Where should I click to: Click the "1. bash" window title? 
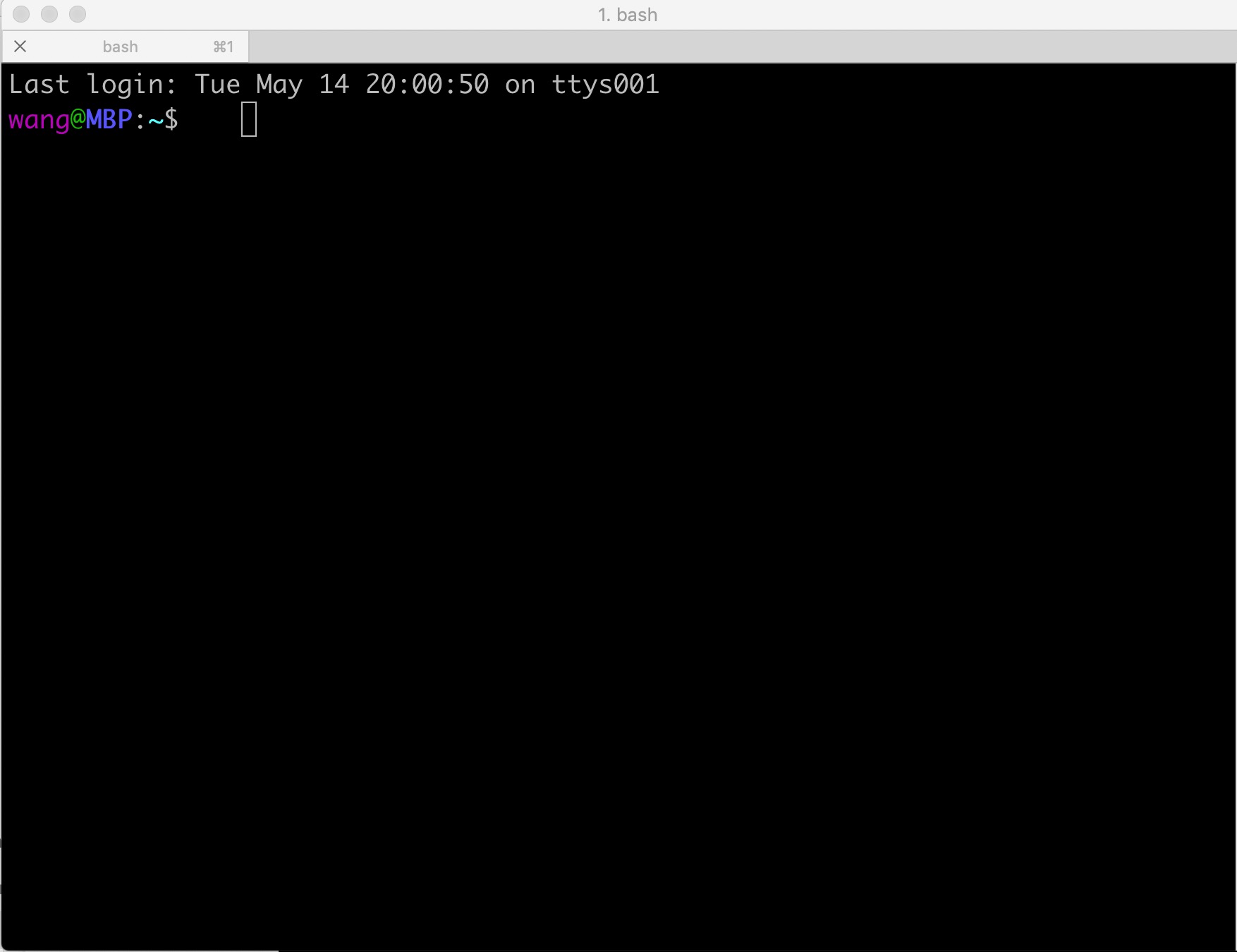[x=628, y=15]
